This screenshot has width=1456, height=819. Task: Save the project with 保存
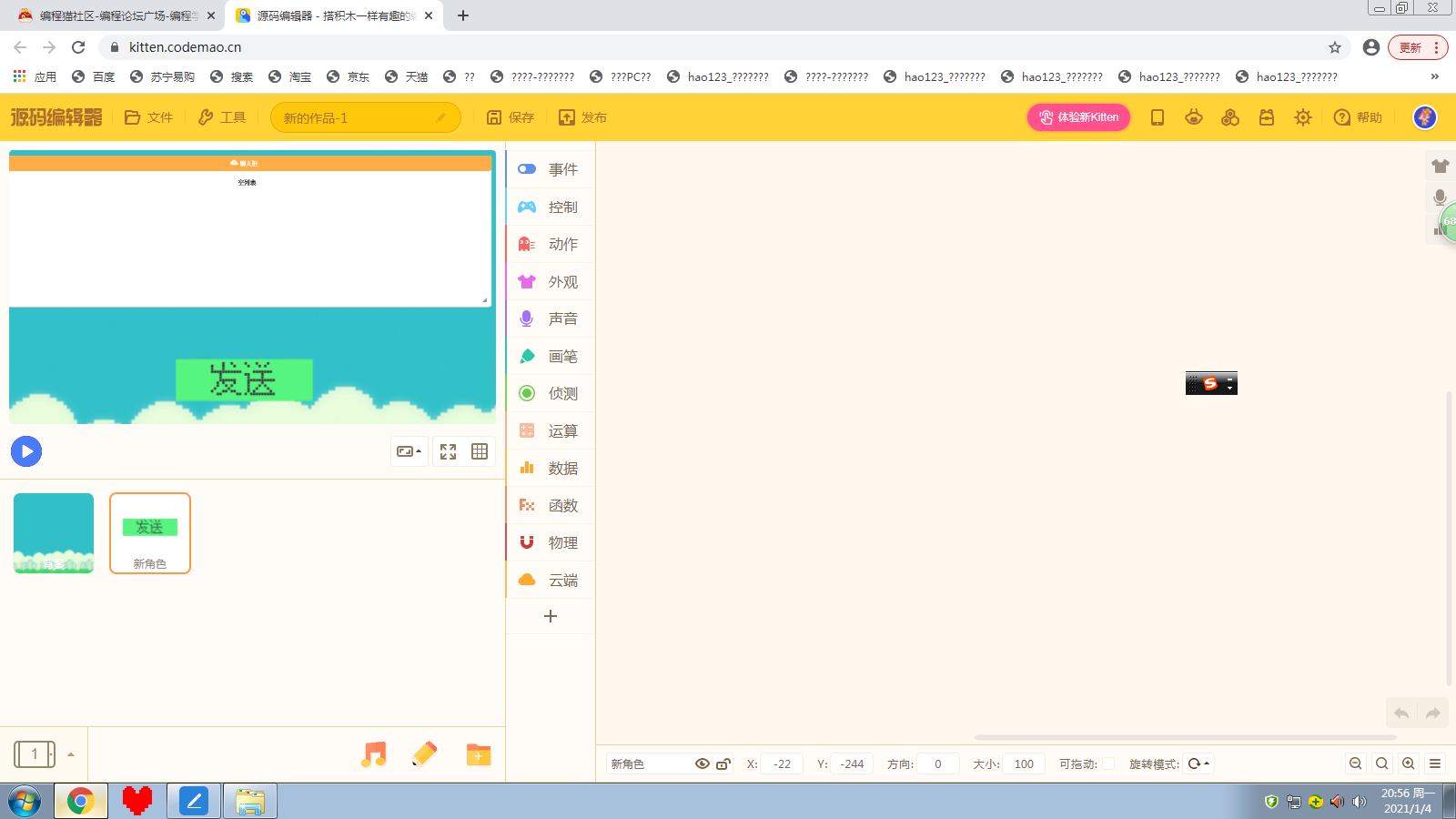[511, 117]
